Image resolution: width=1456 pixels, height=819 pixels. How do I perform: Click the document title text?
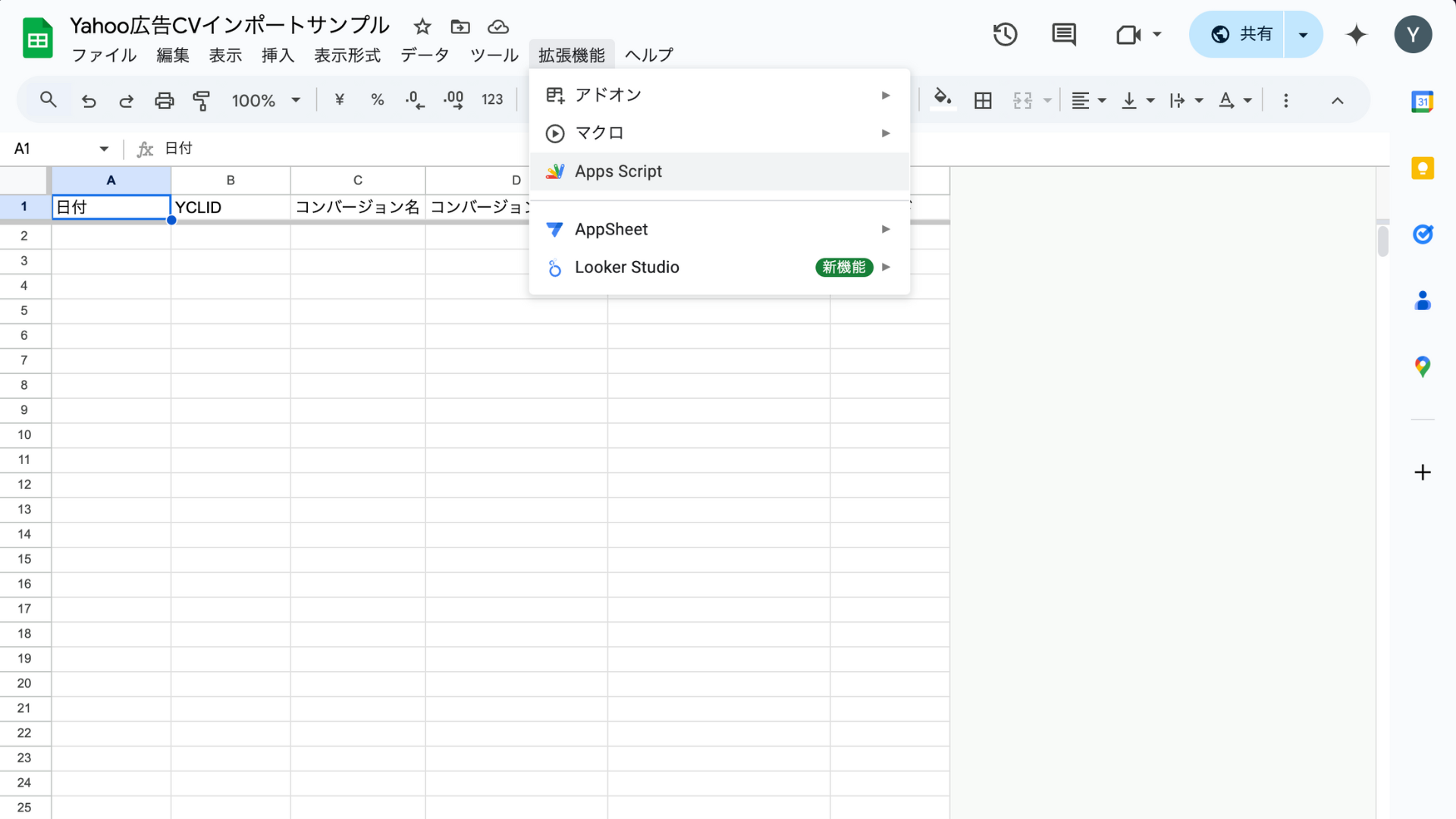(x=229, y=26)
